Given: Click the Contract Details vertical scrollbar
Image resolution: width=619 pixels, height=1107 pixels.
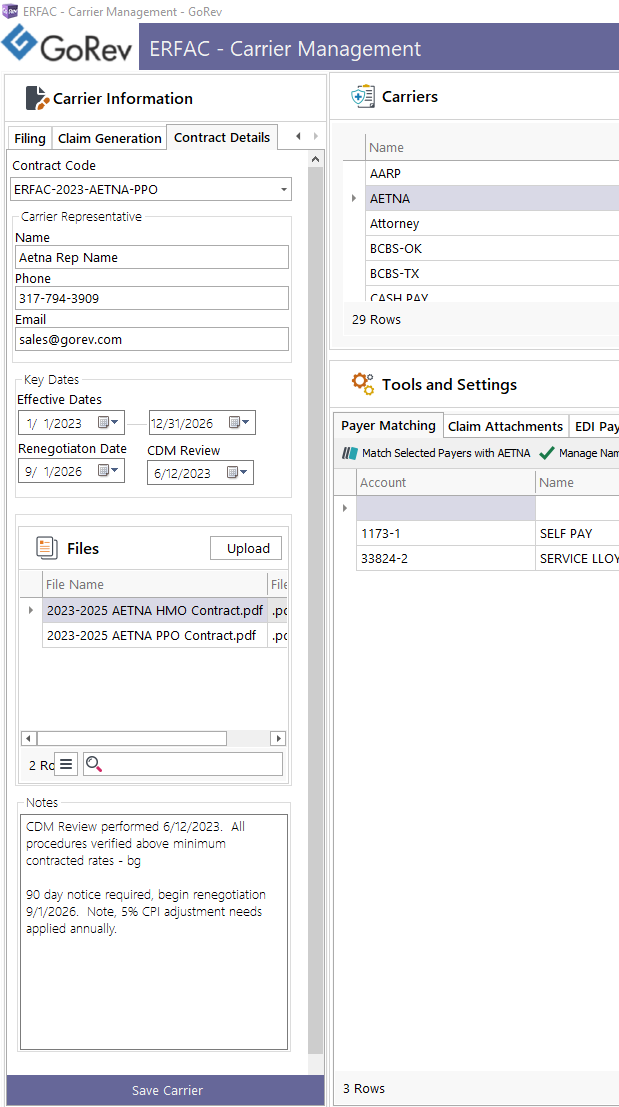Looking at the screenshot, I should click(316, 610).
